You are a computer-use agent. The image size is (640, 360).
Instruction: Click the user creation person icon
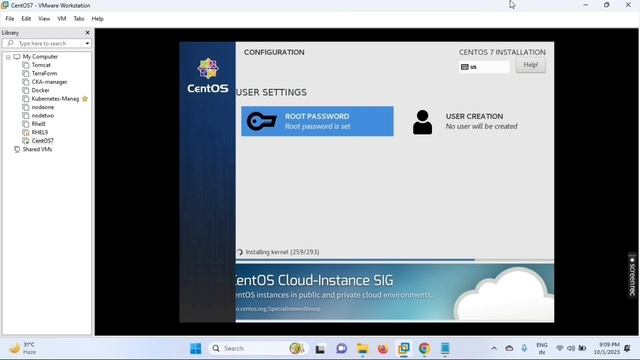click(422, 122)
